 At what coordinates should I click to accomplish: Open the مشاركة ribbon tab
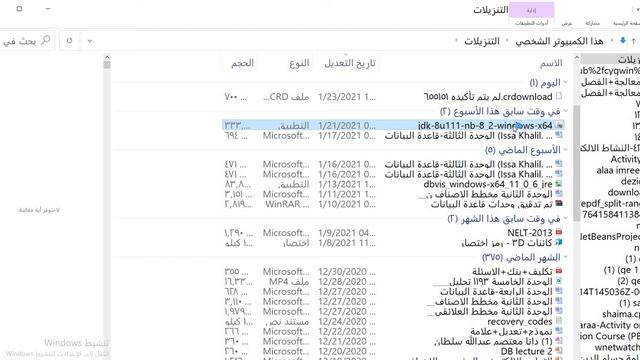[x=592, y=23]
